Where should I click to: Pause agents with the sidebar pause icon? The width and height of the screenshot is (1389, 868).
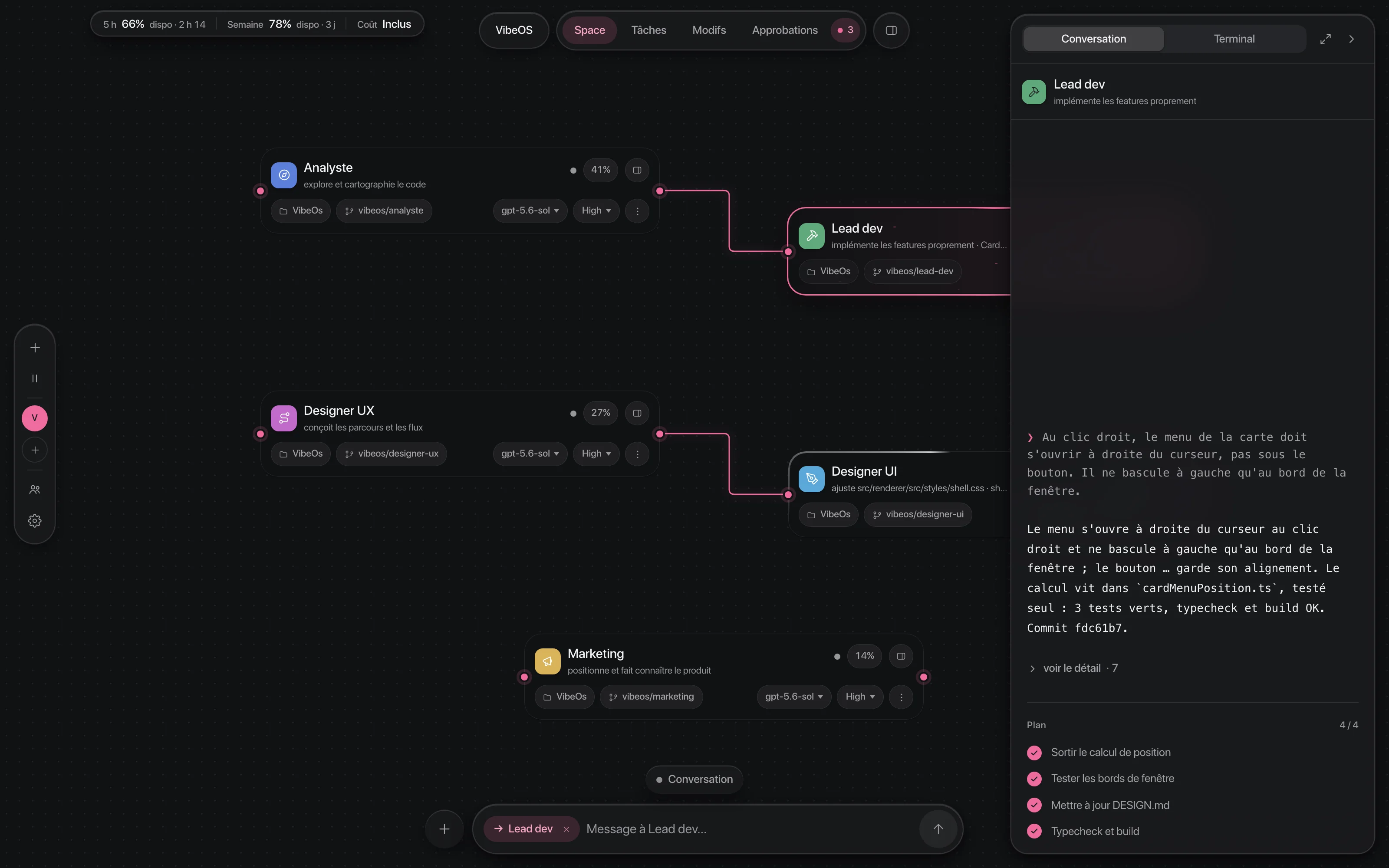point(35,378)
